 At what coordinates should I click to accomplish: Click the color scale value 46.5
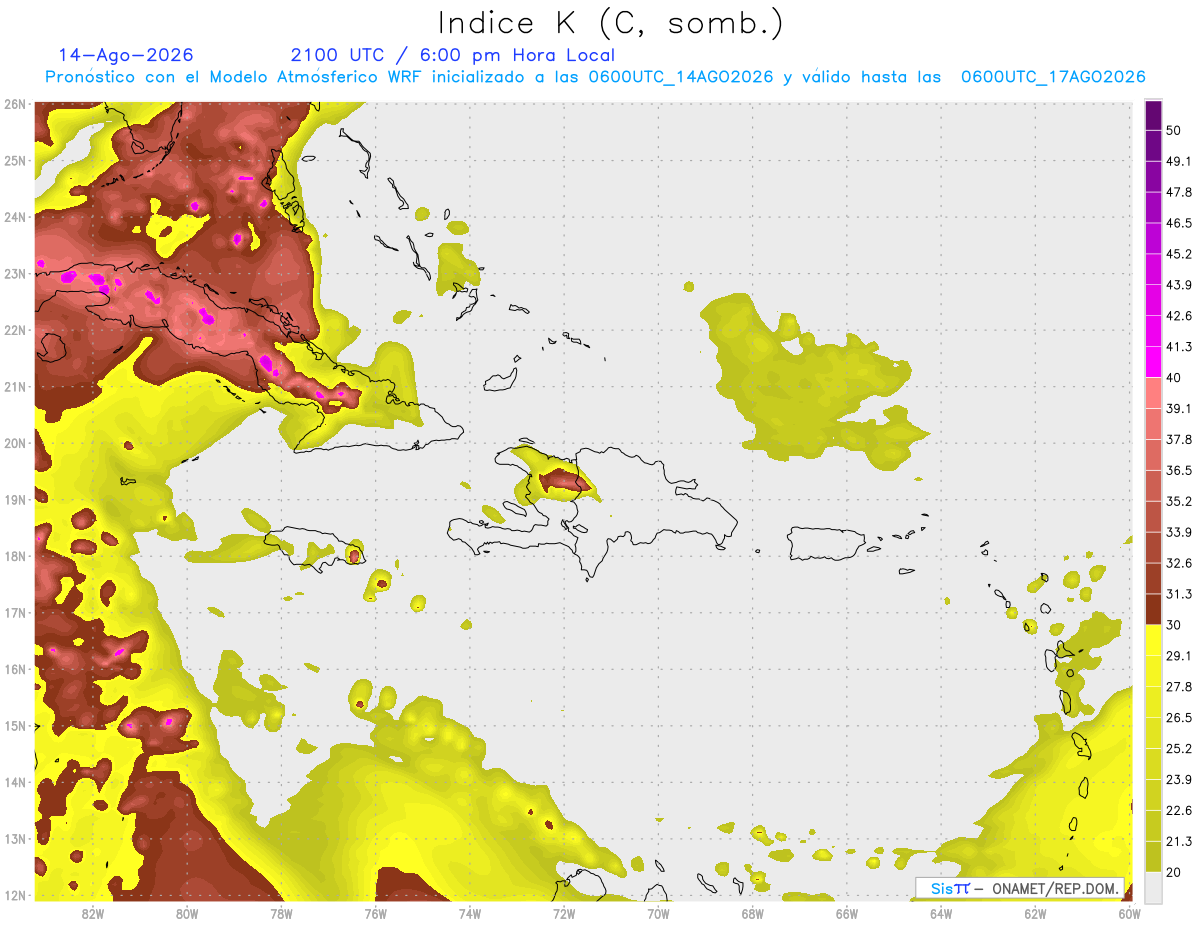[x=1179, y=223]
